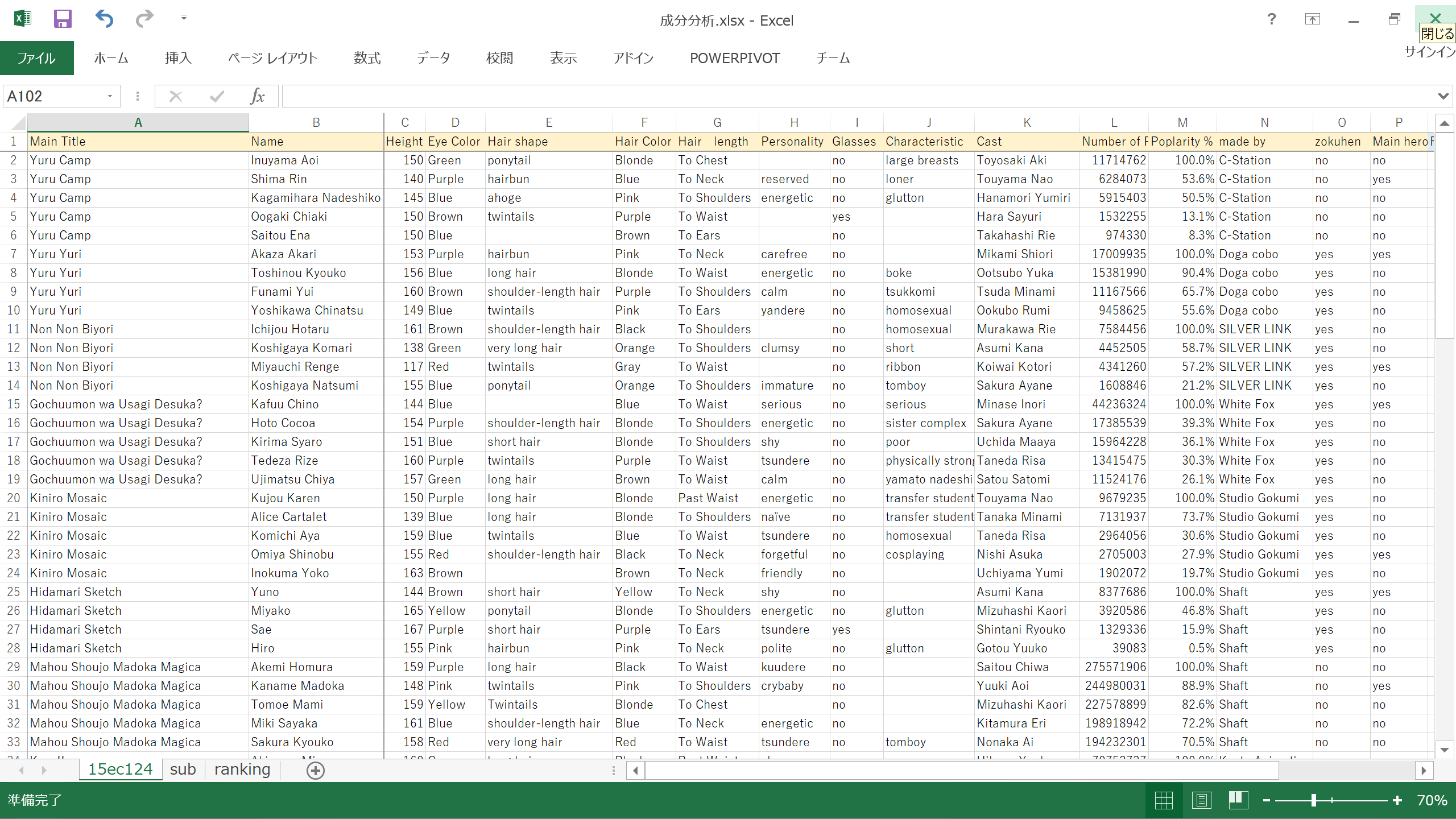Open Excel Help question mark
1456x819 pixels.
[1271, 19]
